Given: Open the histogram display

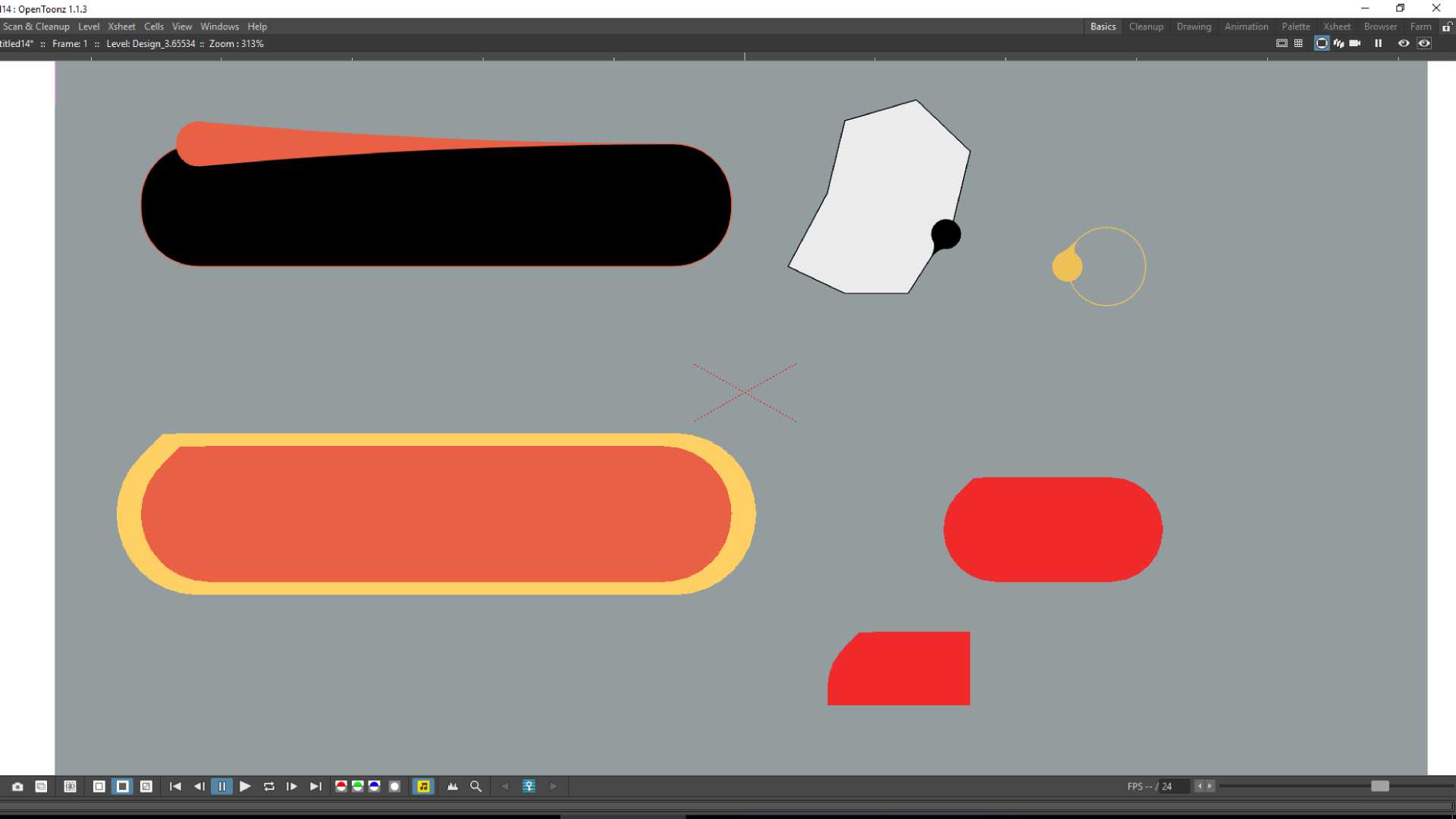Looking at the screenshot, I should click(x=452, y=786).
